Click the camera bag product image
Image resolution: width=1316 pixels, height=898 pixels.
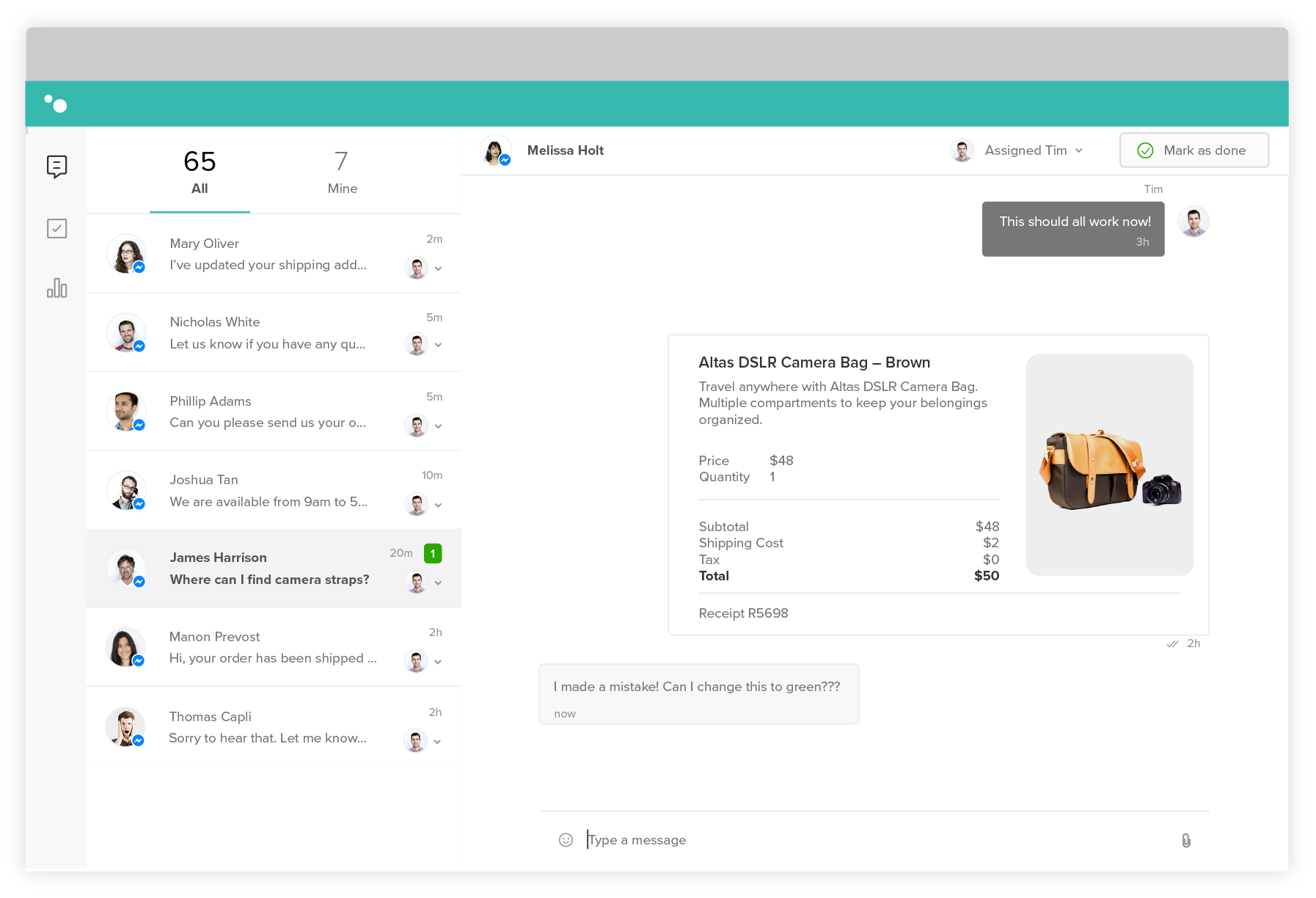click(1109, 464)
